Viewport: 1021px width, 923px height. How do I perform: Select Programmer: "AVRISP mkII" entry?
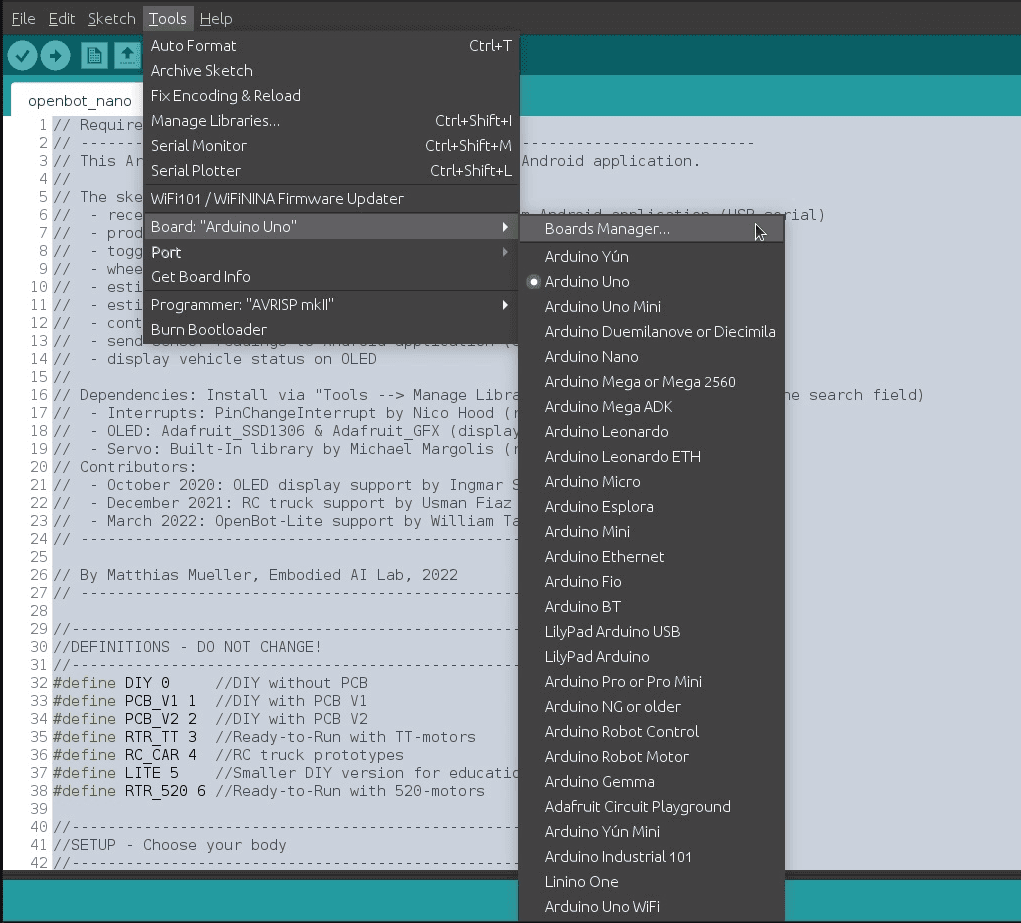point(331,305)
